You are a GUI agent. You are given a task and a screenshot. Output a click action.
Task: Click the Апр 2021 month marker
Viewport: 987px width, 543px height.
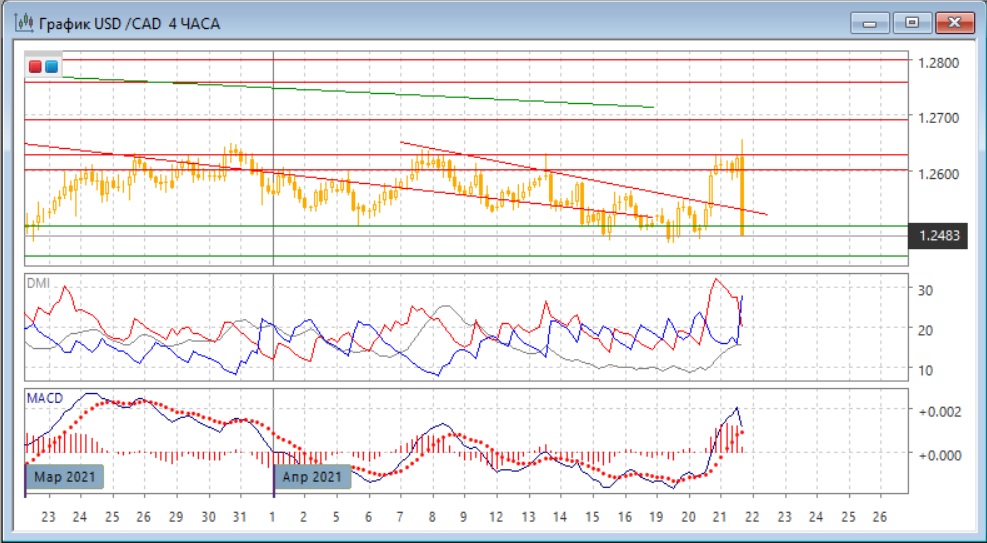[314, 477]
